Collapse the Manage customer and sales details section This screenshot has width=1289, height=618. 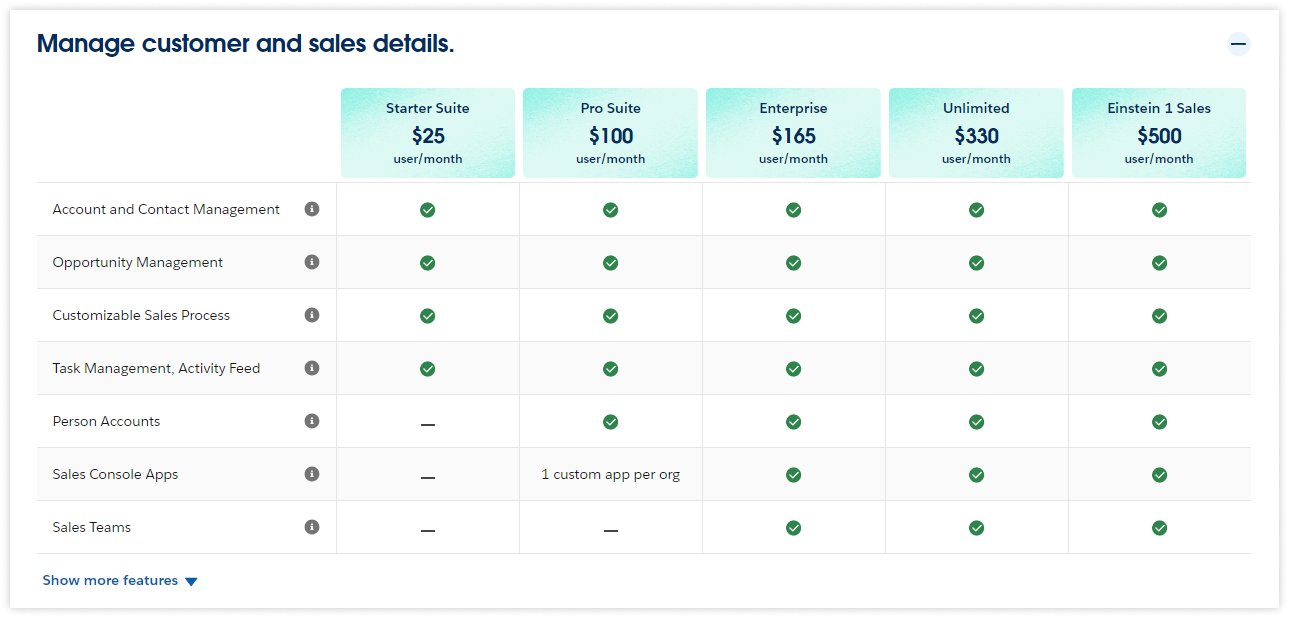[x=1238, y=44]
